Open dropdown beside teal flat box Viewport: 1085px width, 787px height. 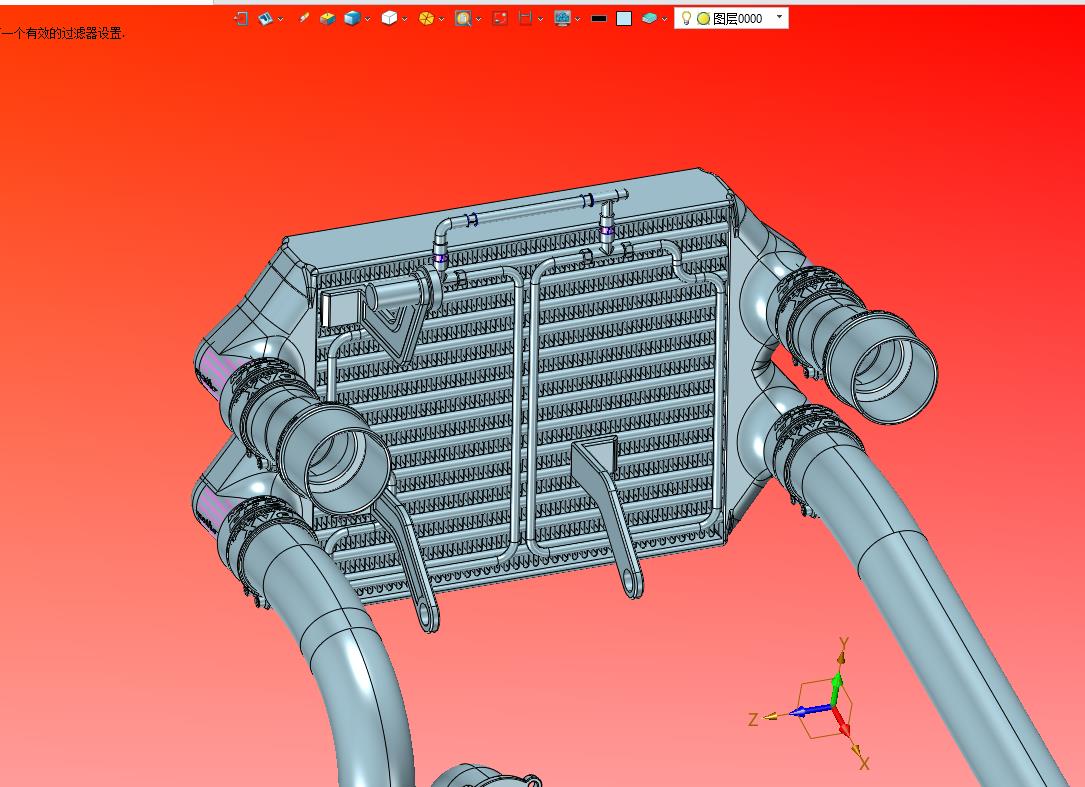[x=664, y=19]
